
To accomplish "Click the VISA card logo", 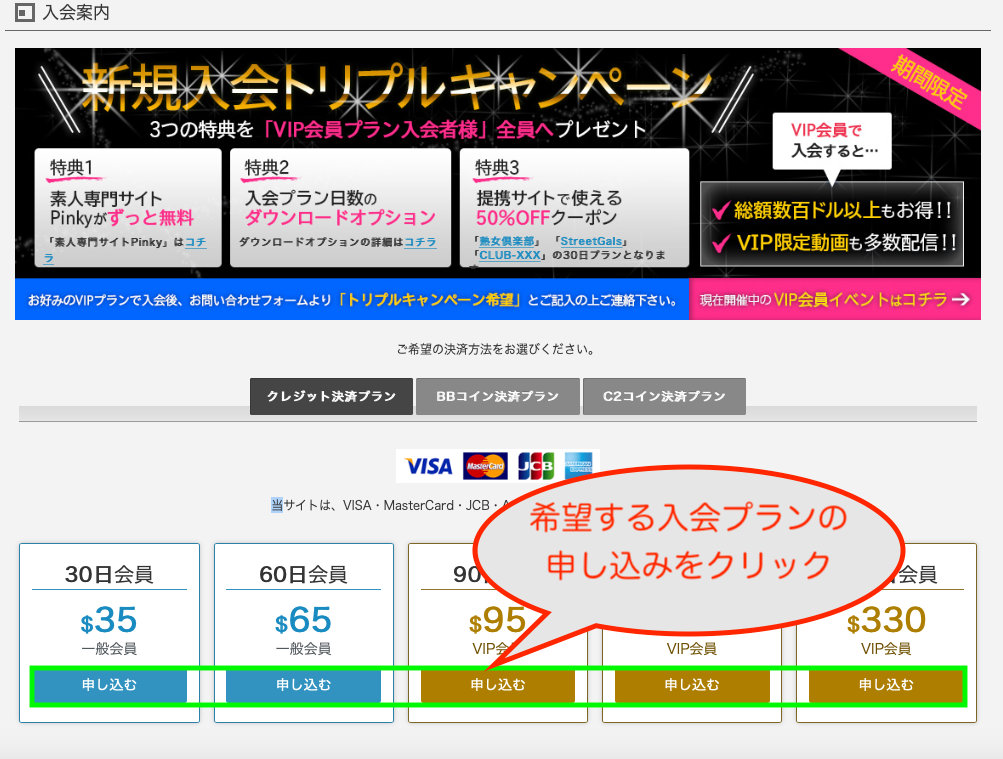I will point(429,466).
